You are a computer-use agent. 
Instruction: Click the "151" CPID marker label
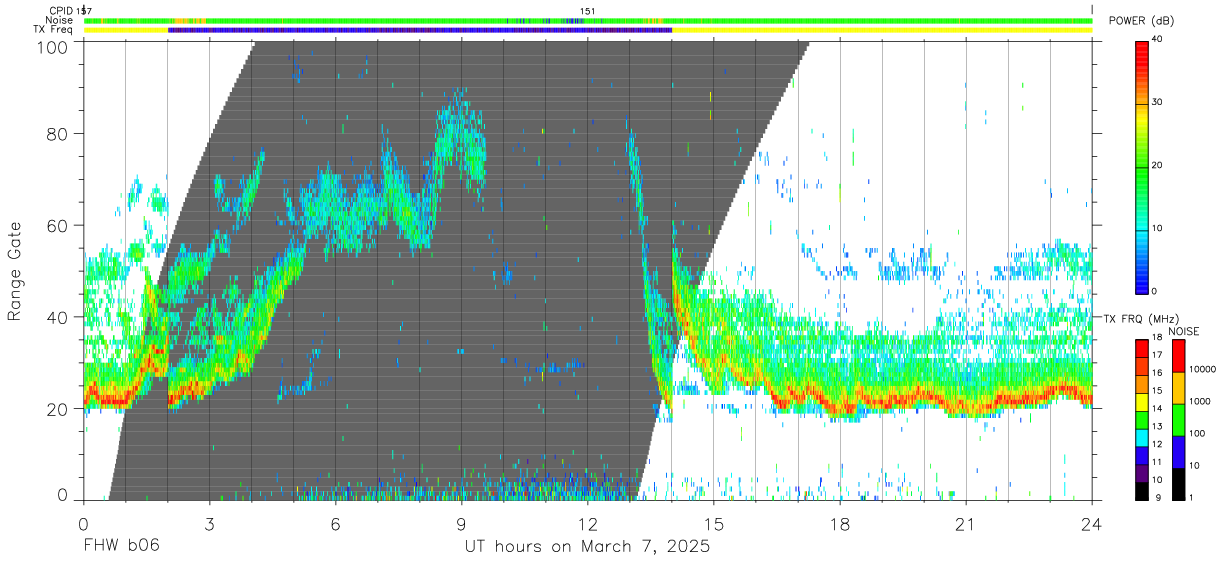[x=588, y=11]
